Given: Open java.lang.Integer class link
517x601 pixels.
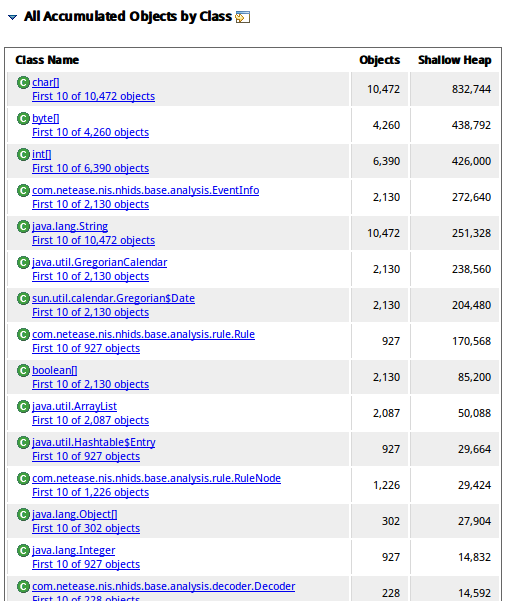Looking at the screenshot, I should (x=74, y=550).
